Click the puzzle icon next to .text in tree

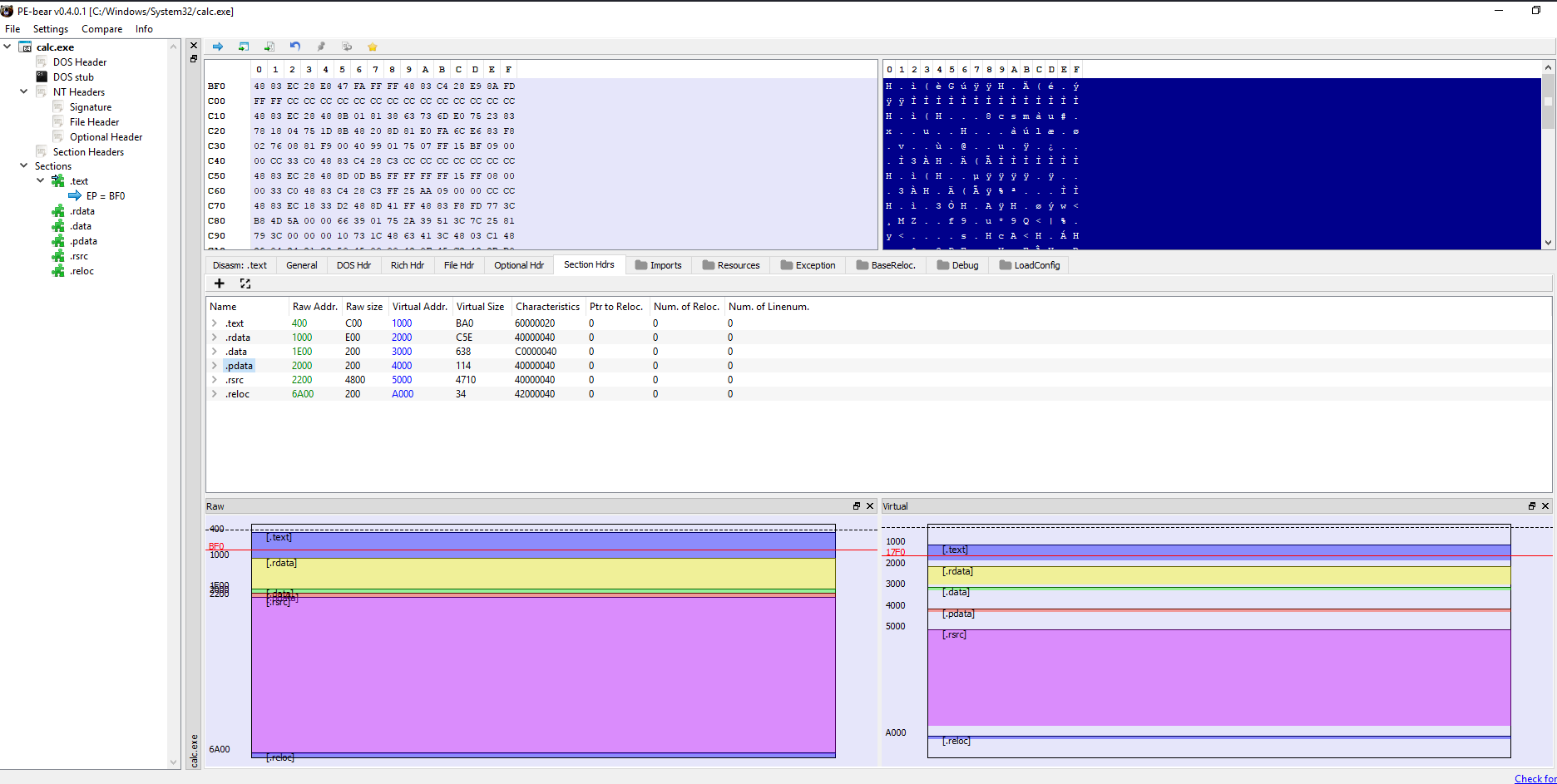pyautogui.click(x=58, y=181)
